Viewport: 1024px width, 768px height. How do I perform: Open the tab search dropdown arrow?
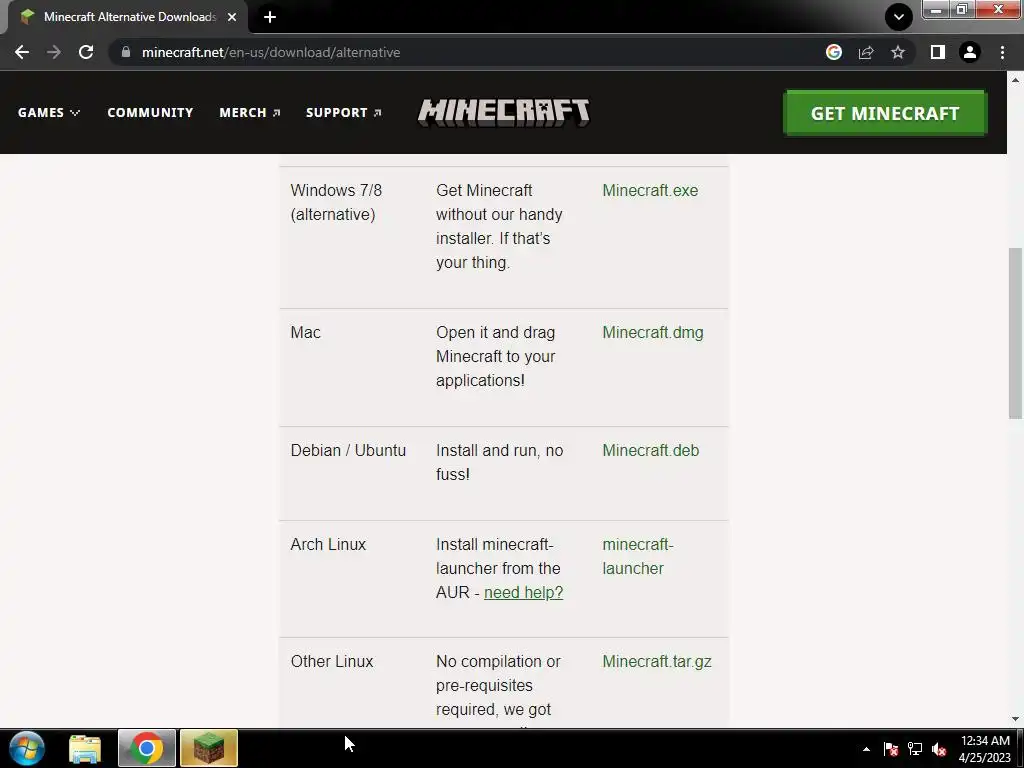pos(899,17)
